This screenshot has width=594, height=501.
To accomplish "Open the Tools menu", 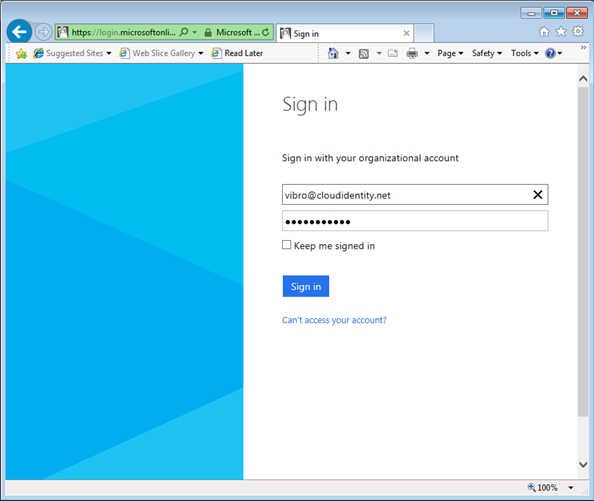I will pos(525,53).
